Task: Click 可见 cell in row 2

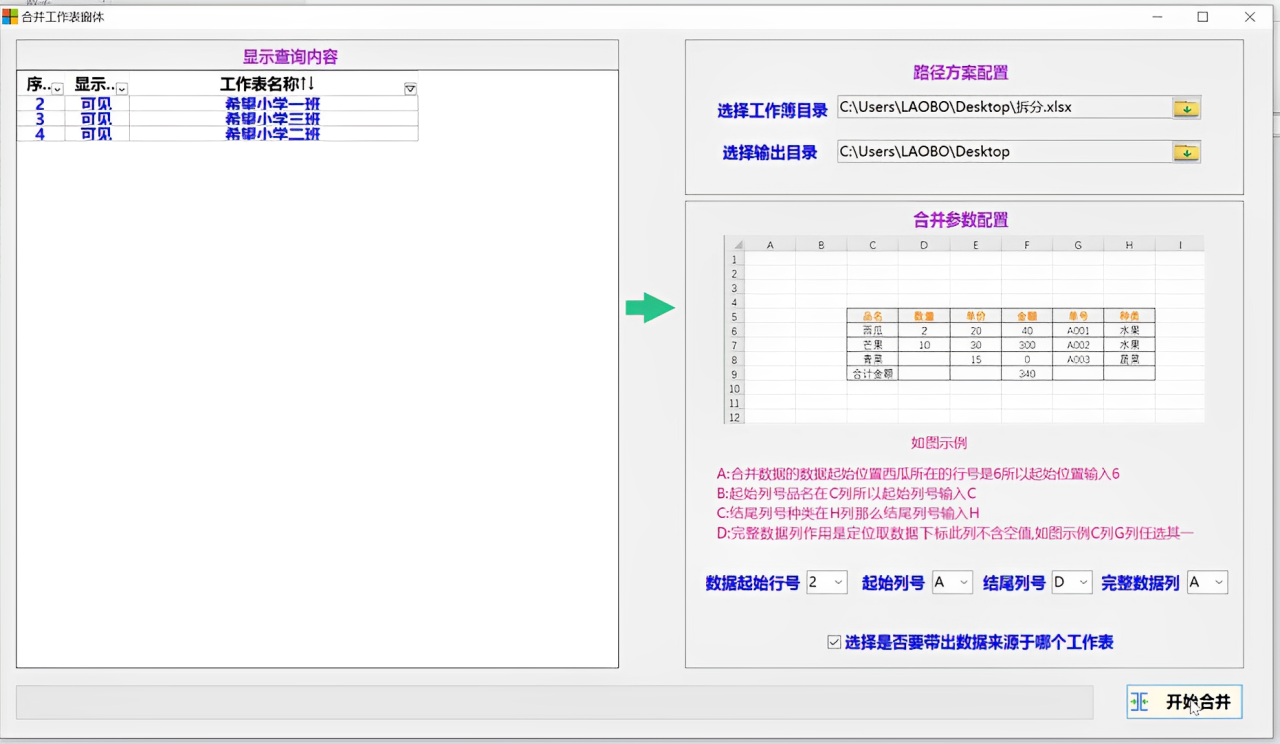Action: 97,104
